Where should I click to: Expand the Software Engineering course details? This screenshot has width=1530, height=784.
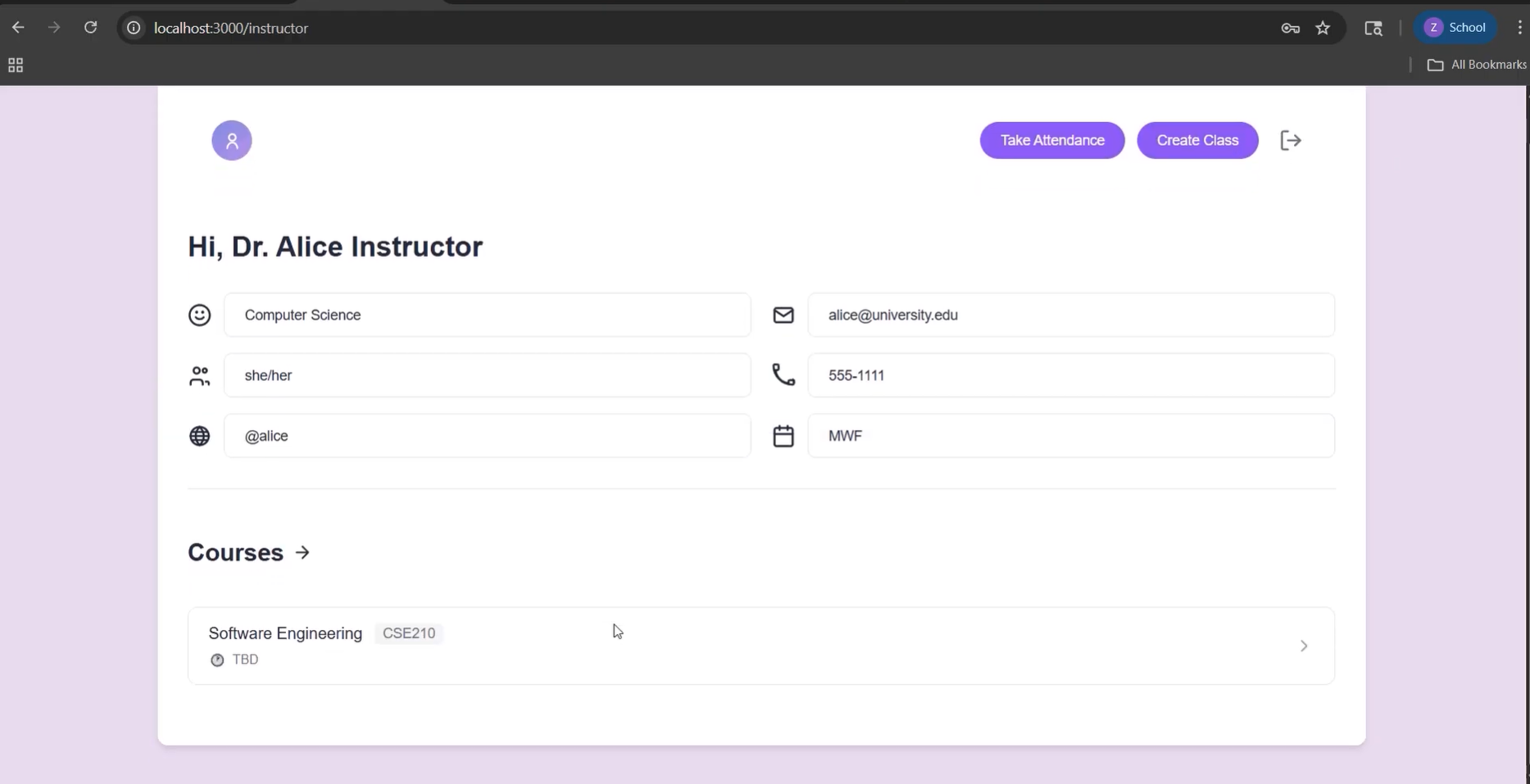pyautogui.click(x=1304, y=646)
